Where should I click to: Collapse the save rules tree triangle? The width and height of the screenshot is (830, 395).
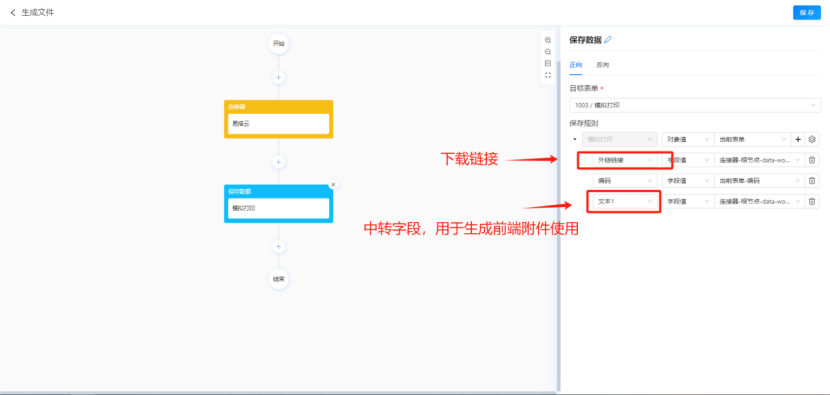(x=575, y=140)
